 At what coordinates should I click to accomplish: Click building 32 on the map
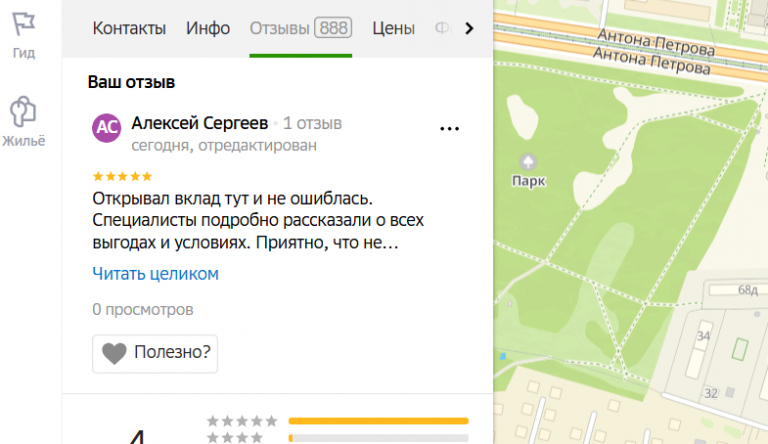click(x=711, y=393)
